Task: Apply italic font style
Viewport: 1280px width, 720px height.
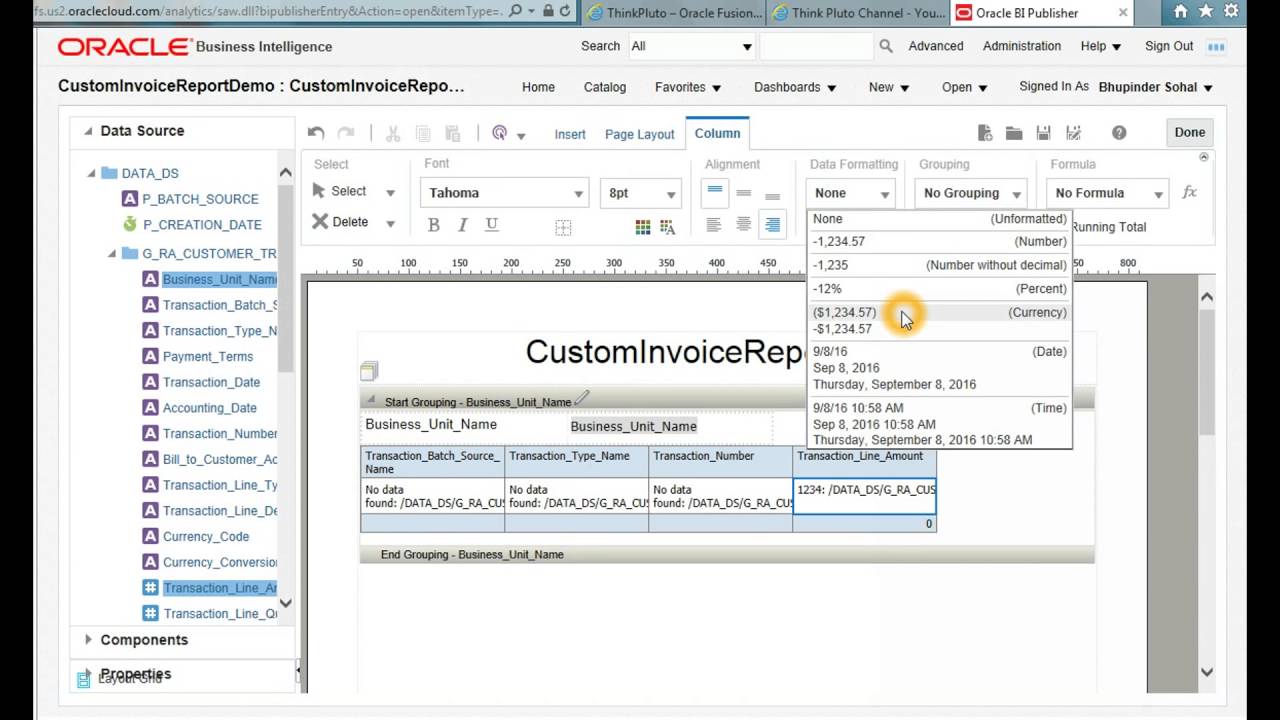Action: [x=462, y=225]
